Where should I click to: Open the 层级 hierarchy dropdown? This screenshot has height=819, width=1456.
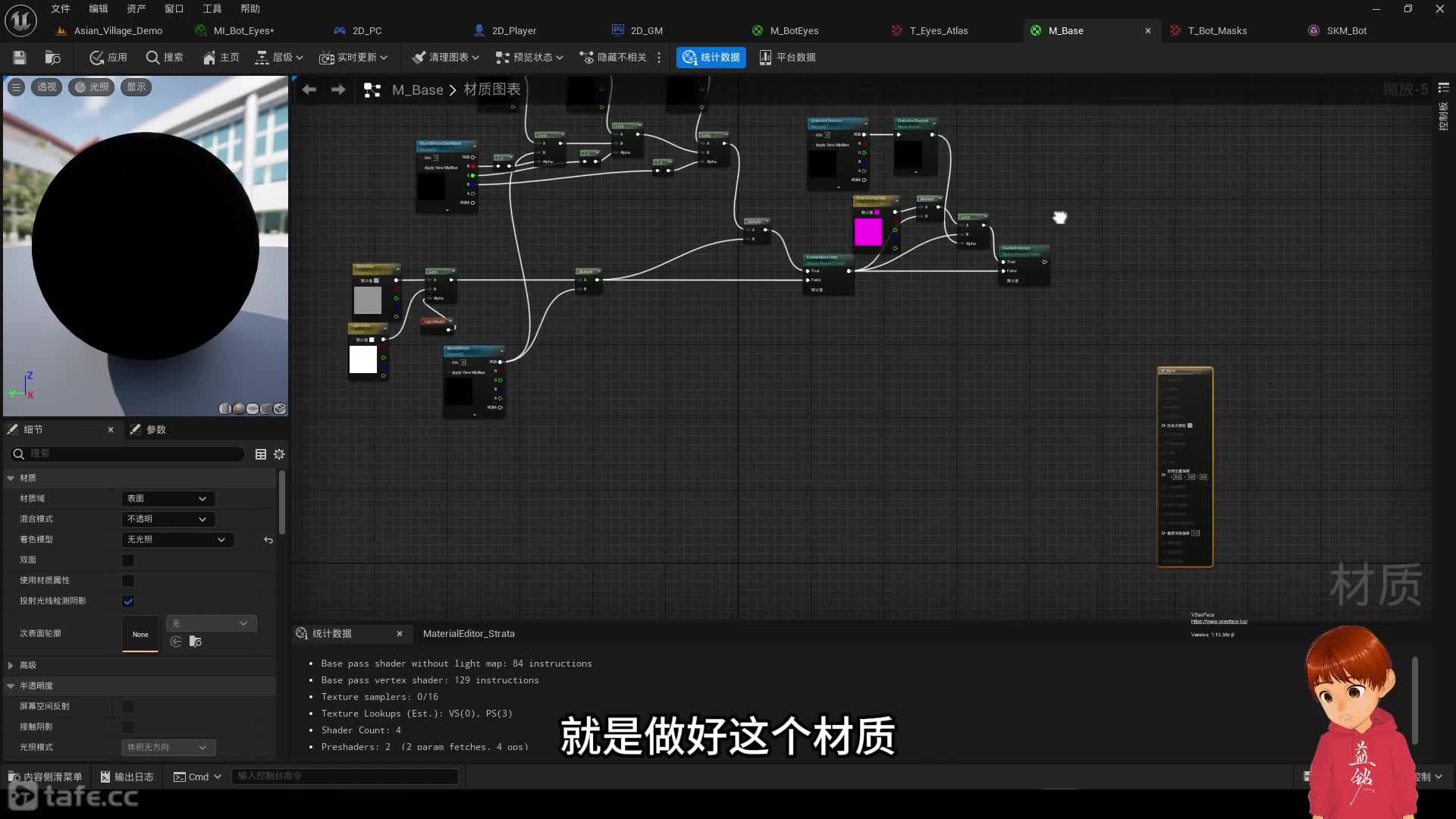click(x=279, y=58)
